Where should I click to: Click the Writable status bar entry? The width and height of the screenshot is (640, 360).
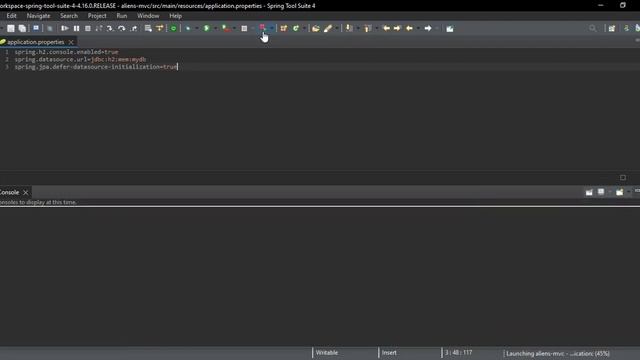(327, 353)
